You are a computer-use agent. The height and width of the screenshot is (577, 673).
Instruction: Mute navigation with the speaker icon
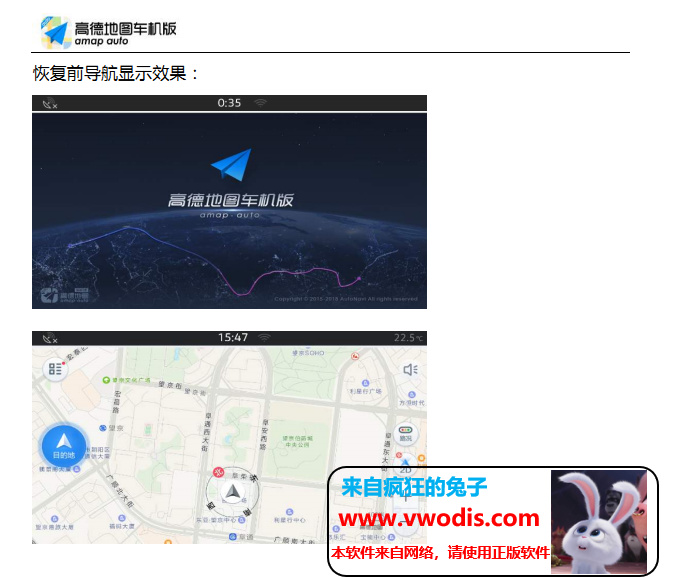[408, 369]
